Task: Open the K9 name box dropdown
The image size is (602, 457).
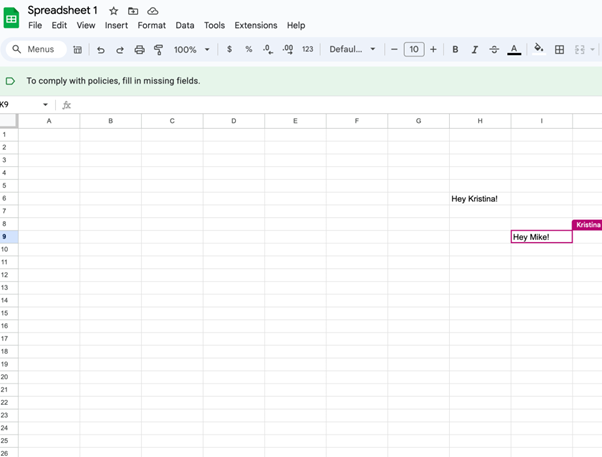Action: pyautogui.click(x=45, y=105)
